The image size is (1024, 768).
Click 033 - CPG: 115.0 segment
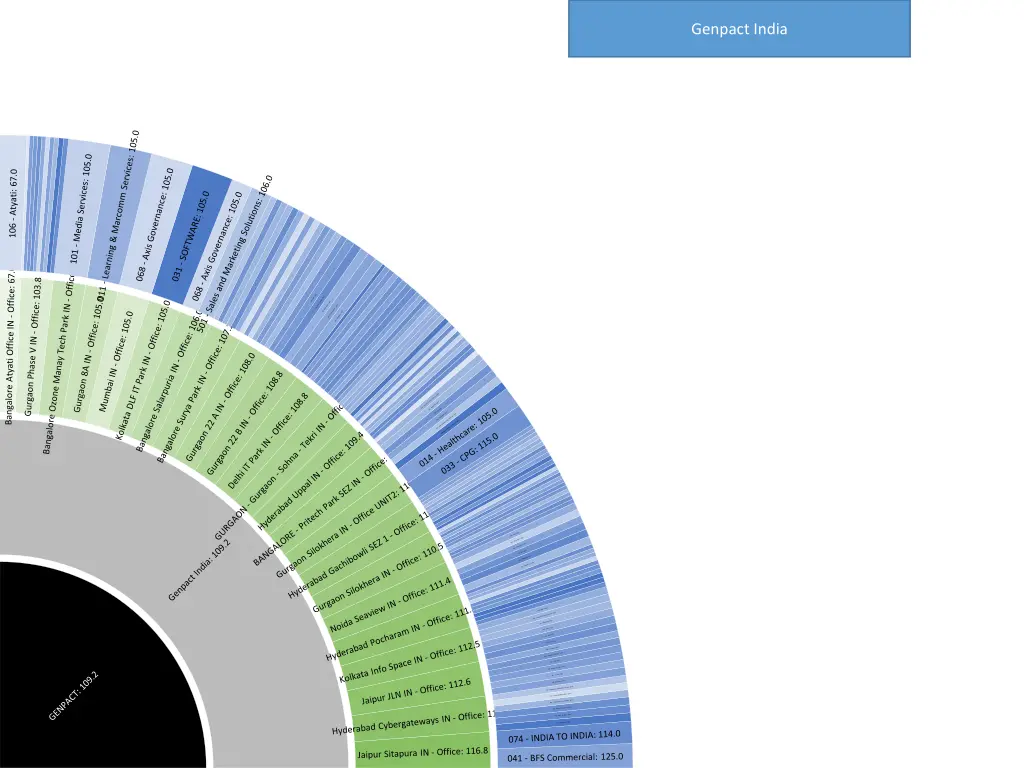pos(469,453)
